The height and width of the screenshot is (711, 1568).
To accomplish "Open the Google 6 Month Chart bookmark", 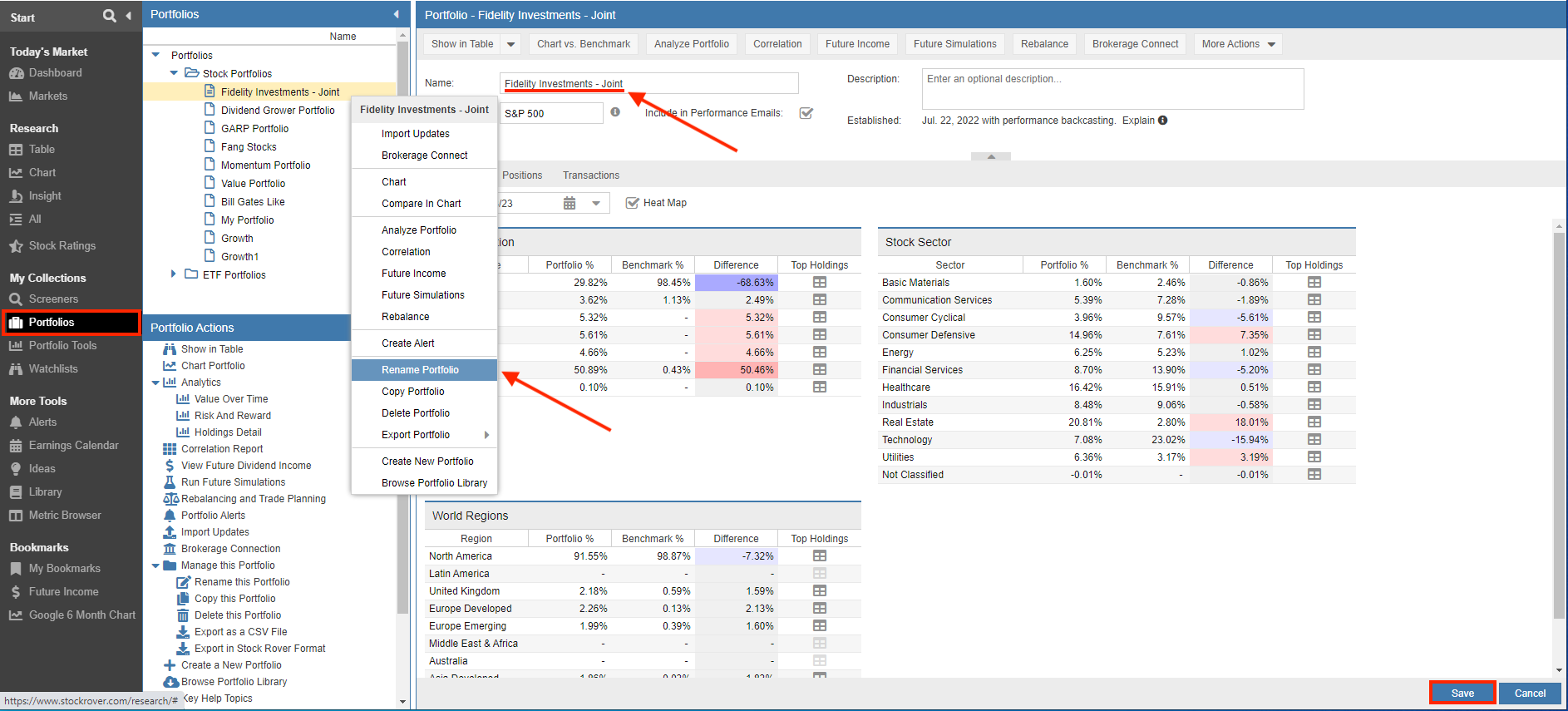I will [x=81, y=615].
